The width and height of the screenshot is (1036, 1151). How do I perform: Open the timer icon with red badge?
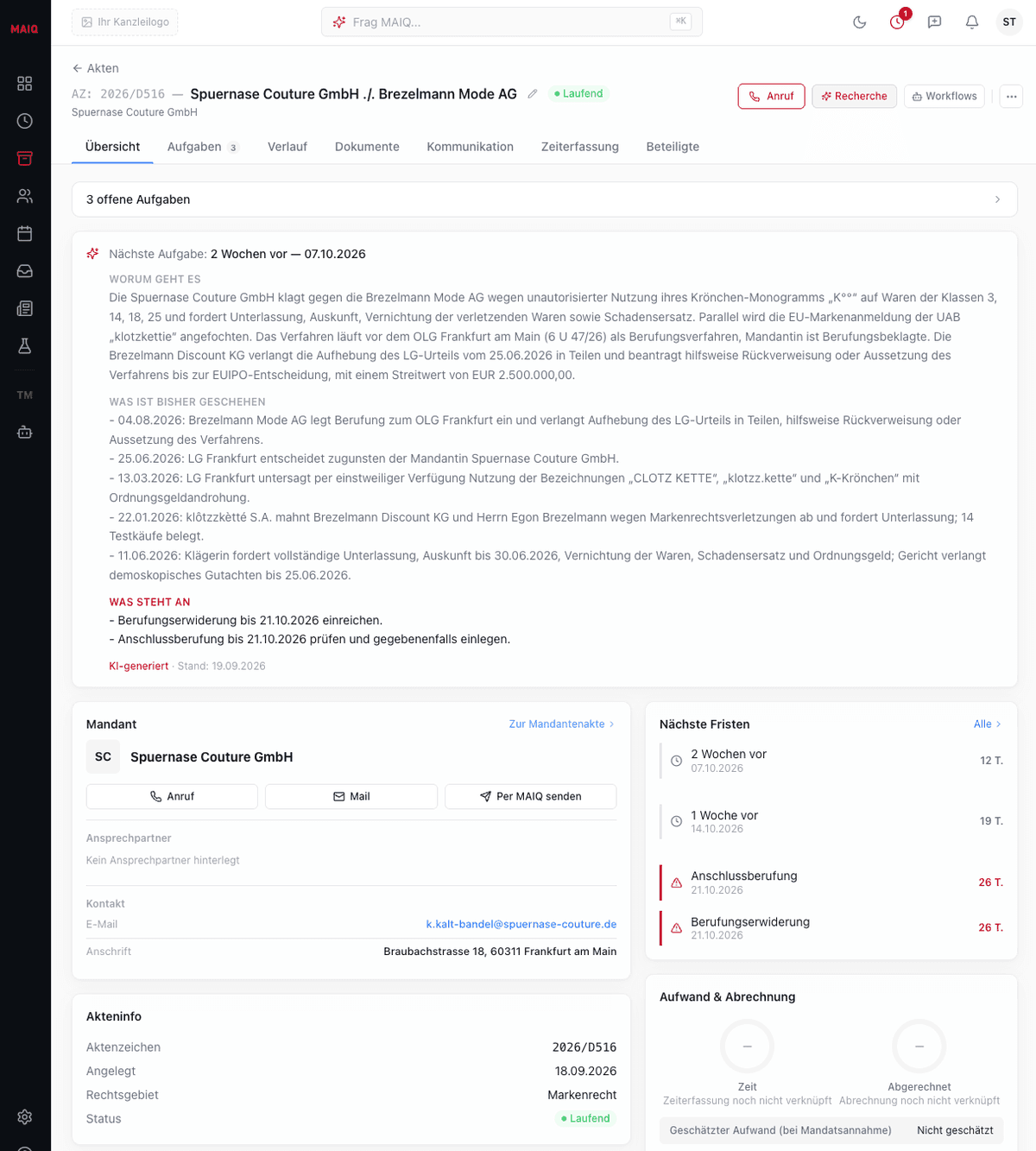point(898,22)
